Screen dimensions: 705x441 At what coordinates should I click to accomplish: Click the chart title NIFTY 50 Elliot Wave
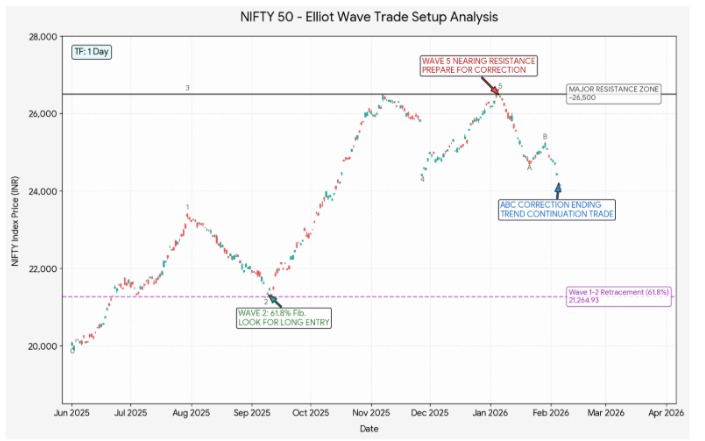pyautogui.click(x=368, y=16)
